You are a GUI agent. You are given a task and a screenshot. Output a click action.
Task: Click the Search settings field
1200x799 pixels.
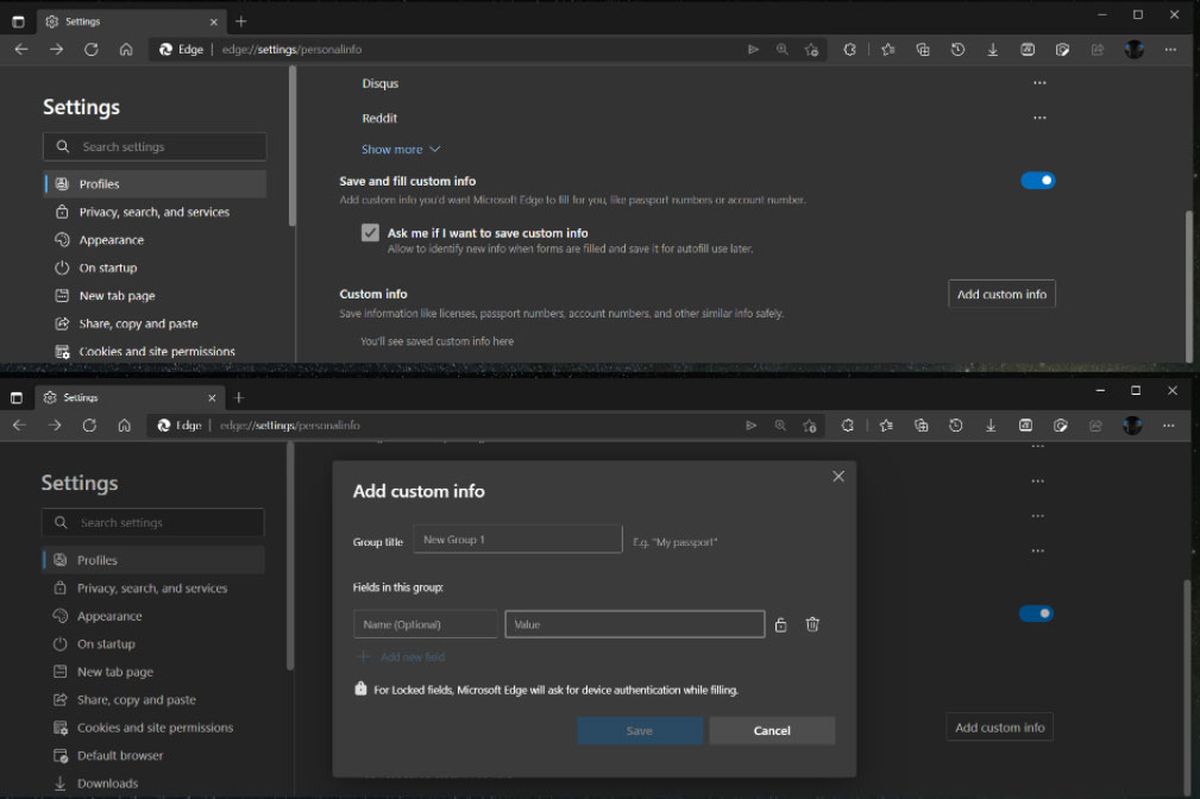click(x=154, y=146)
